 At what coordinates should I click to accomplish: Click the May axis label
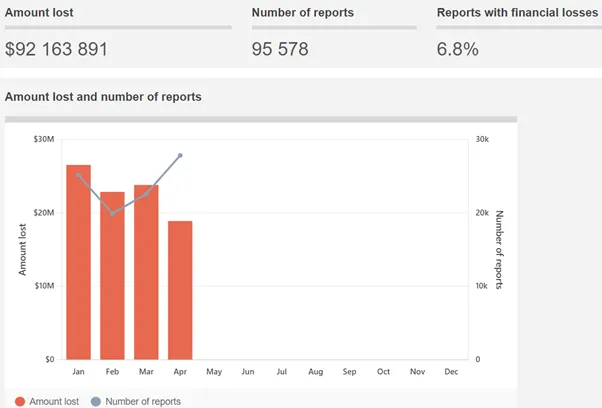(x=214, y=372)
